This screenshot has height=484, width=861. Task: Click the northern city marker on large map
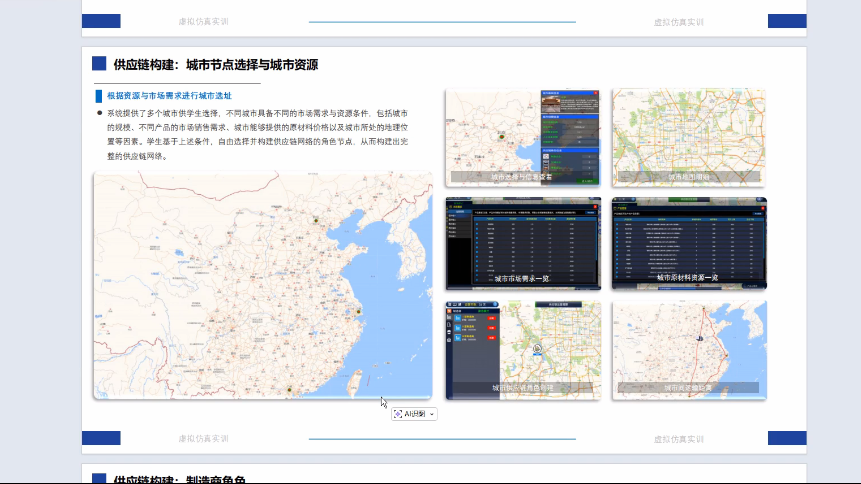click(x=316, y=219)
